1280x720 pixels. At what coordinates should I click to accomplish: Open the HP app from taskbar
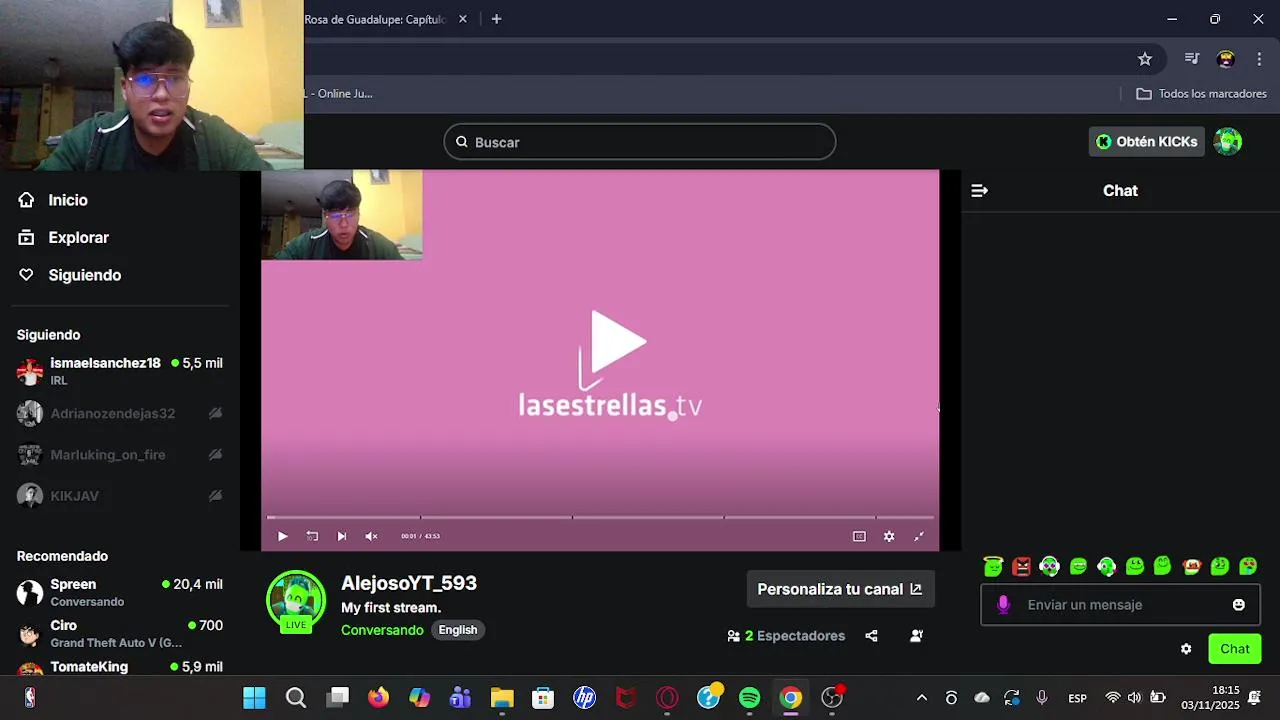click(x=584, y=698)
